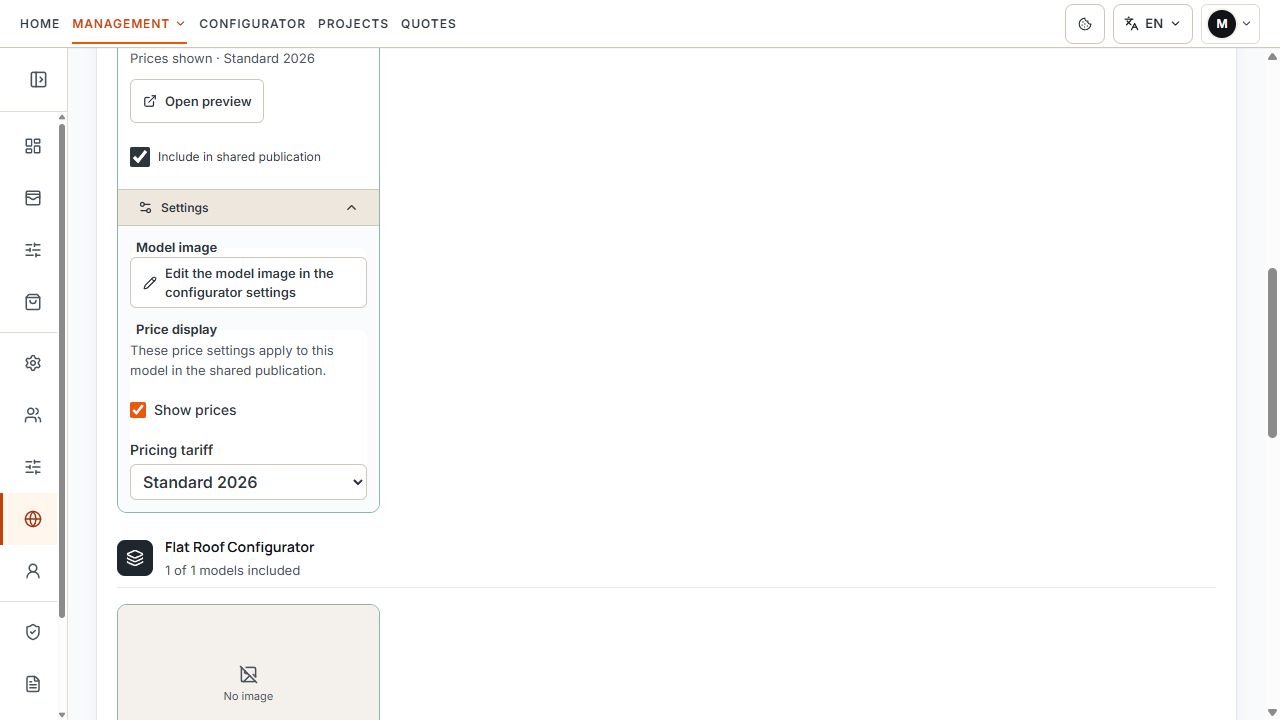This screenshot has width=1280, height=720.
Task: Select the globe publication icon in sidebar
Action: (33, 519)
